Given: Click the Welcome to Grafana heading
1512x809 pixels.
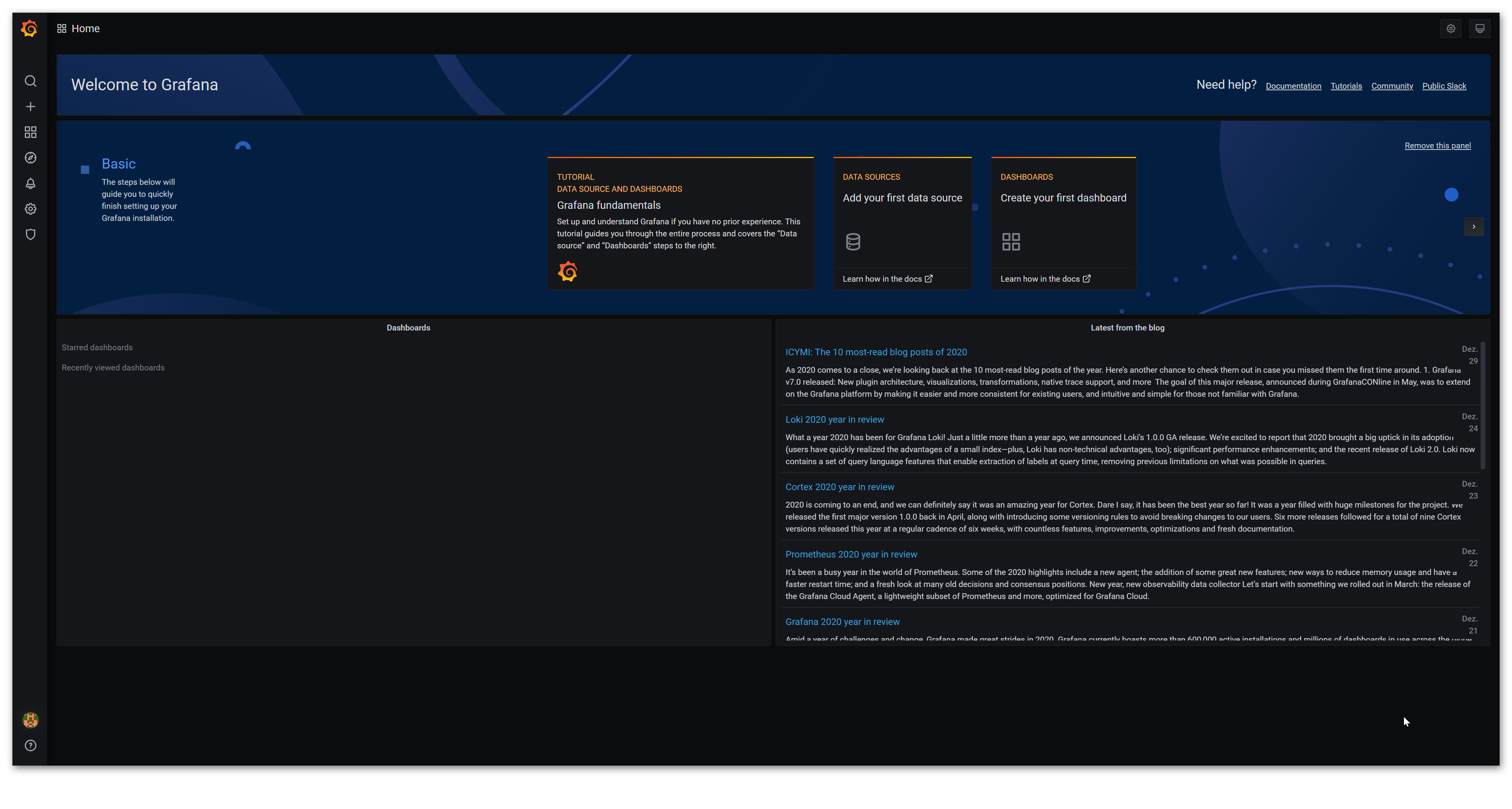Looking at the screenshot, I should point(144,84).
